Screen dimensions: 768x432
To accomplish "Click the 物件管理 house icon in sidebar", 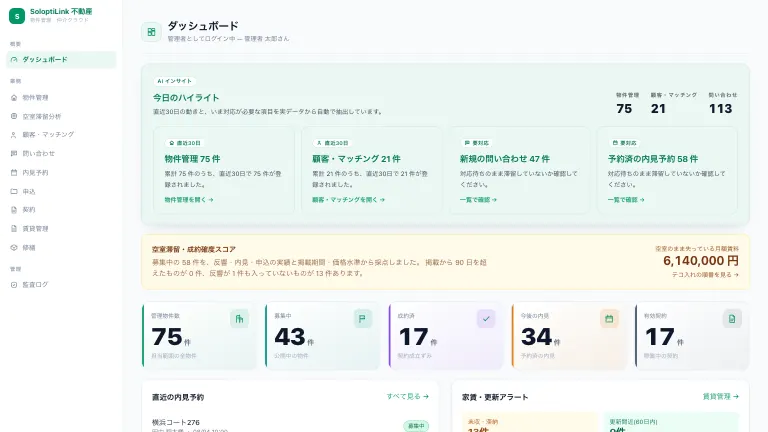I will tap(14, 97).
